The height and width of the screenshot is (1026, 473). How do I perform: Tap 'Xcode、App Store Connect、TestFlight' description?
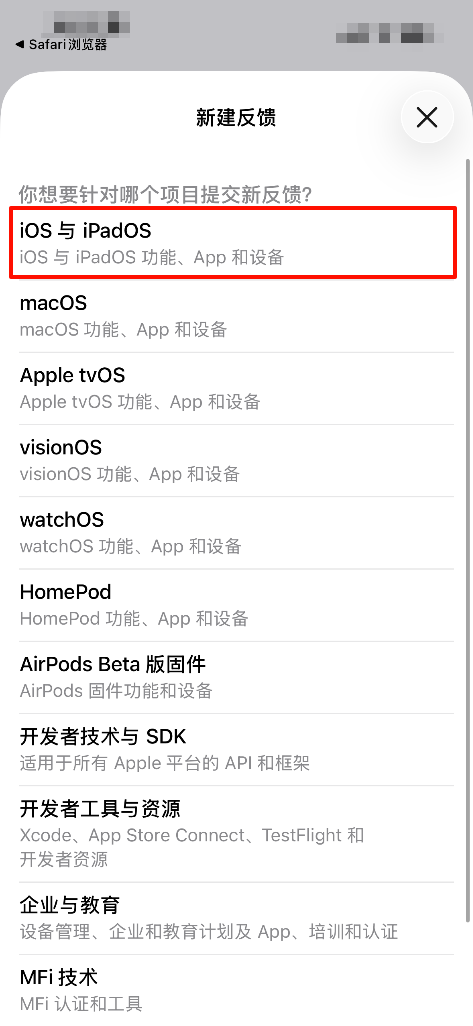183,835
